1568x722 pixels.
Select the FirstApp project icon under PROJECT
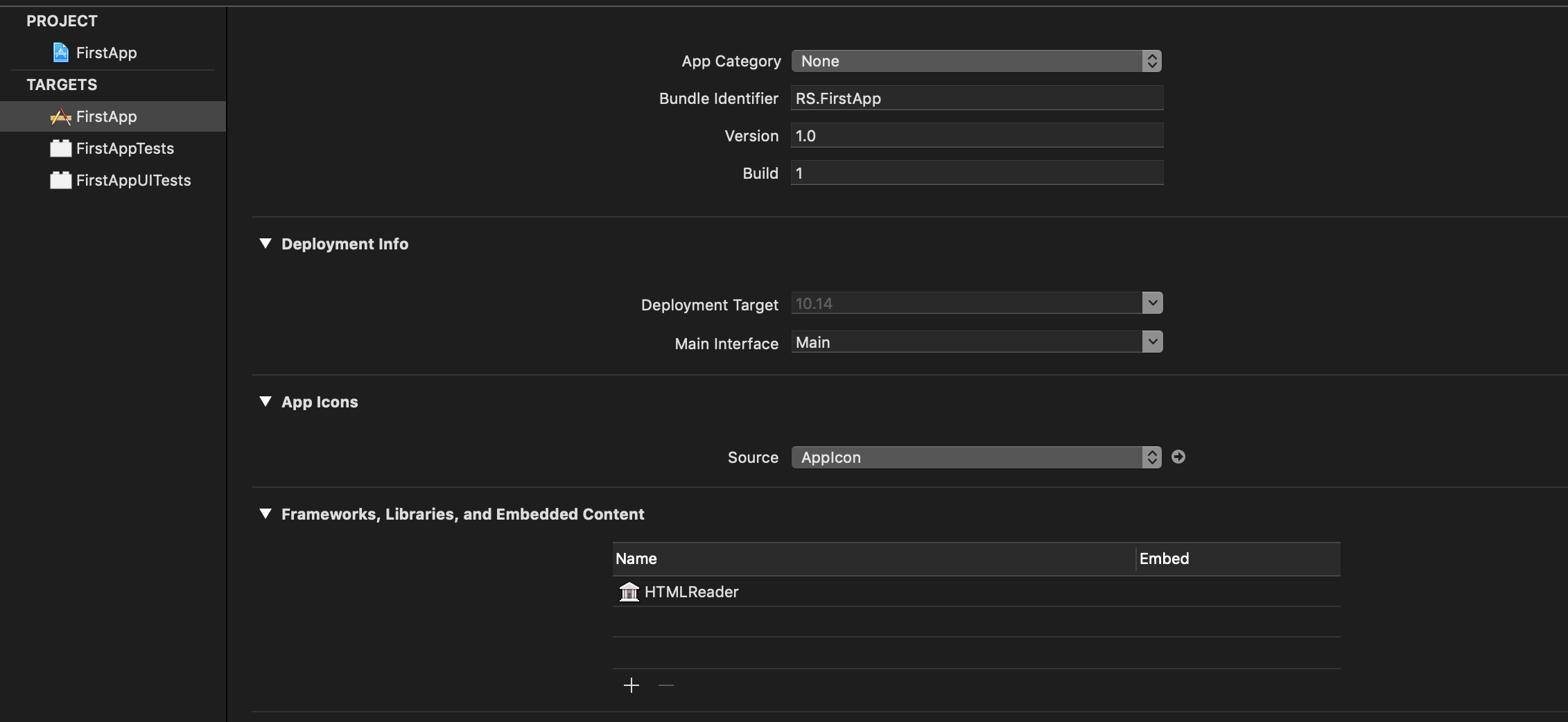[60, 52]
